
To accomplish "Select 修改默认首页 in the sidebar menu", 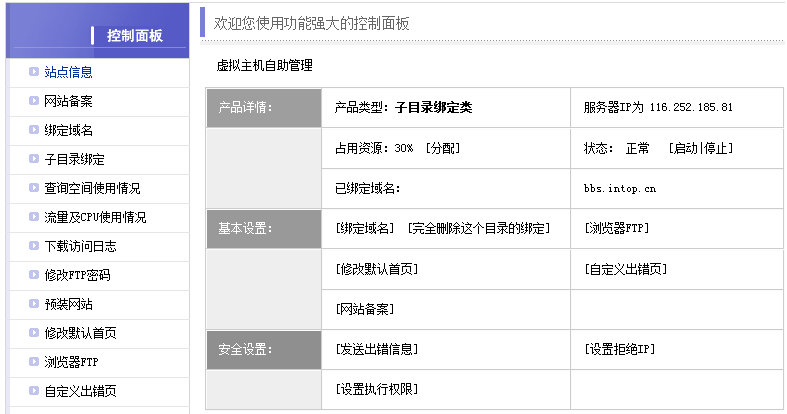I will pos(80,333).
